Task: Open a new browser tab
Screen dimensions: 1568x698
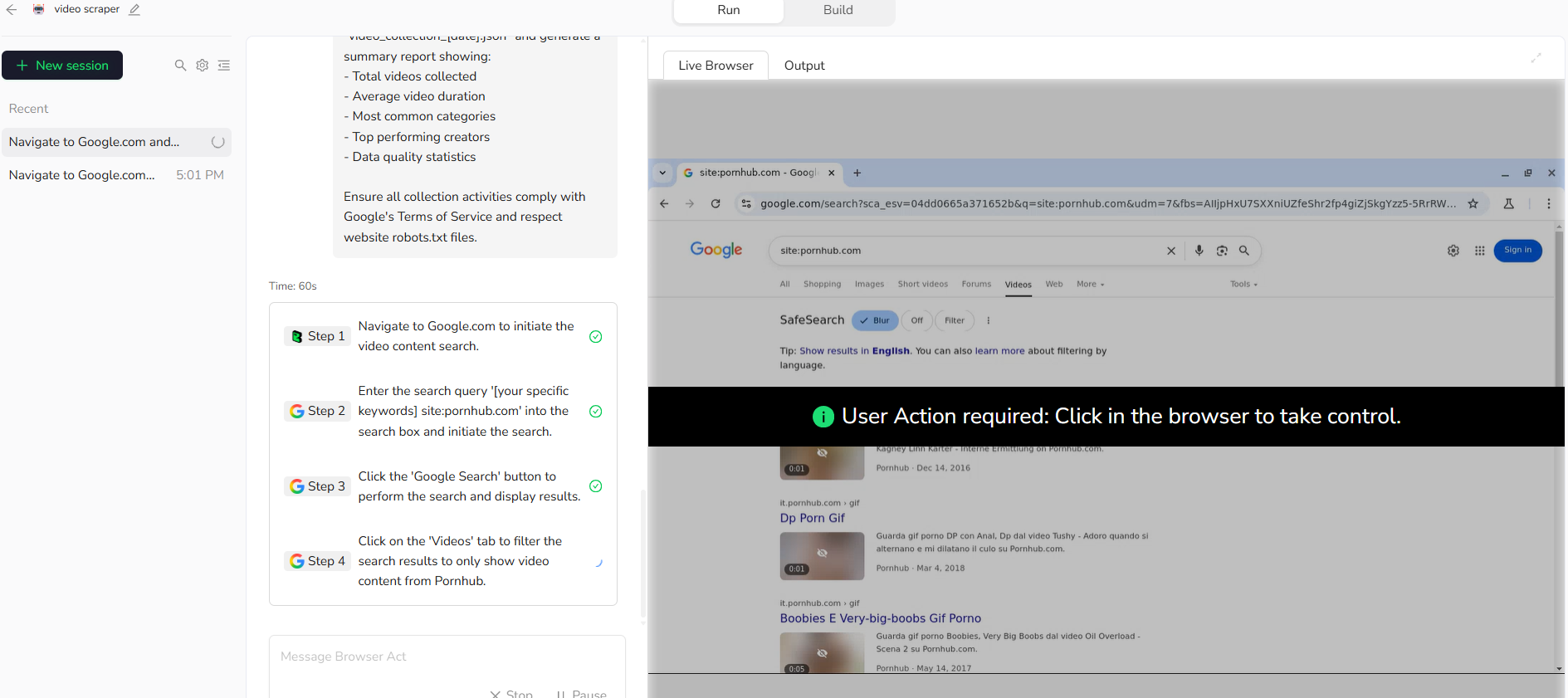Action: 857,173
